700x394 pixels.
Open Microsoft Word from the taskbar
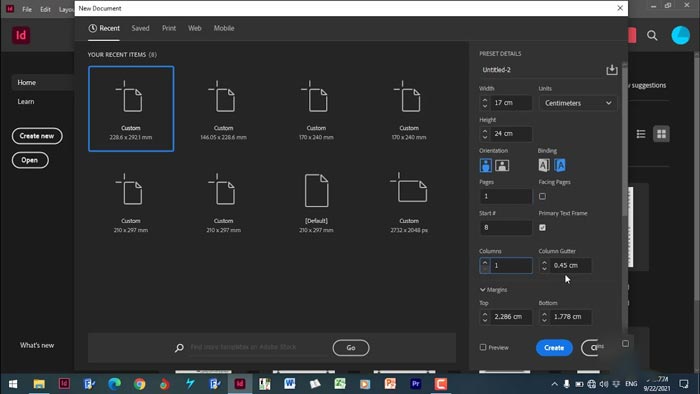290,384
